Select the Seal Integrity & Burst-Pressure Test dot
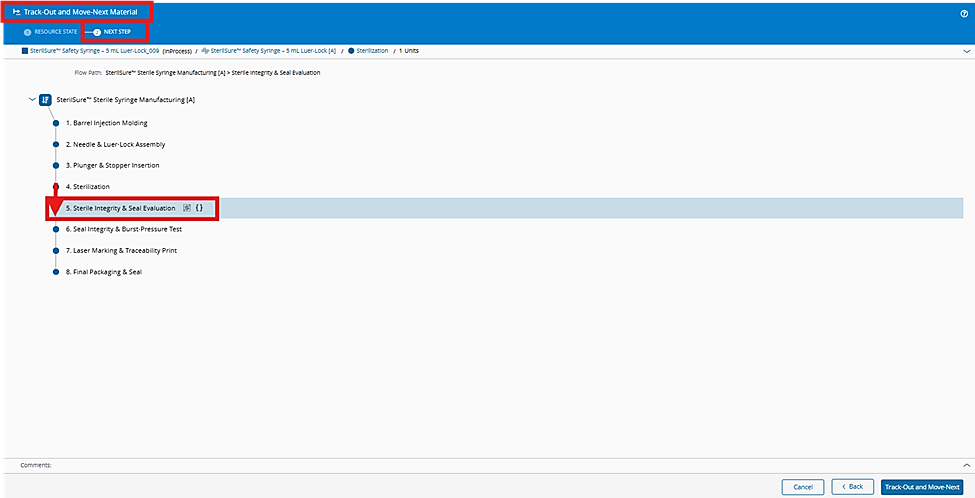The image size is (975, 498). 56,229
